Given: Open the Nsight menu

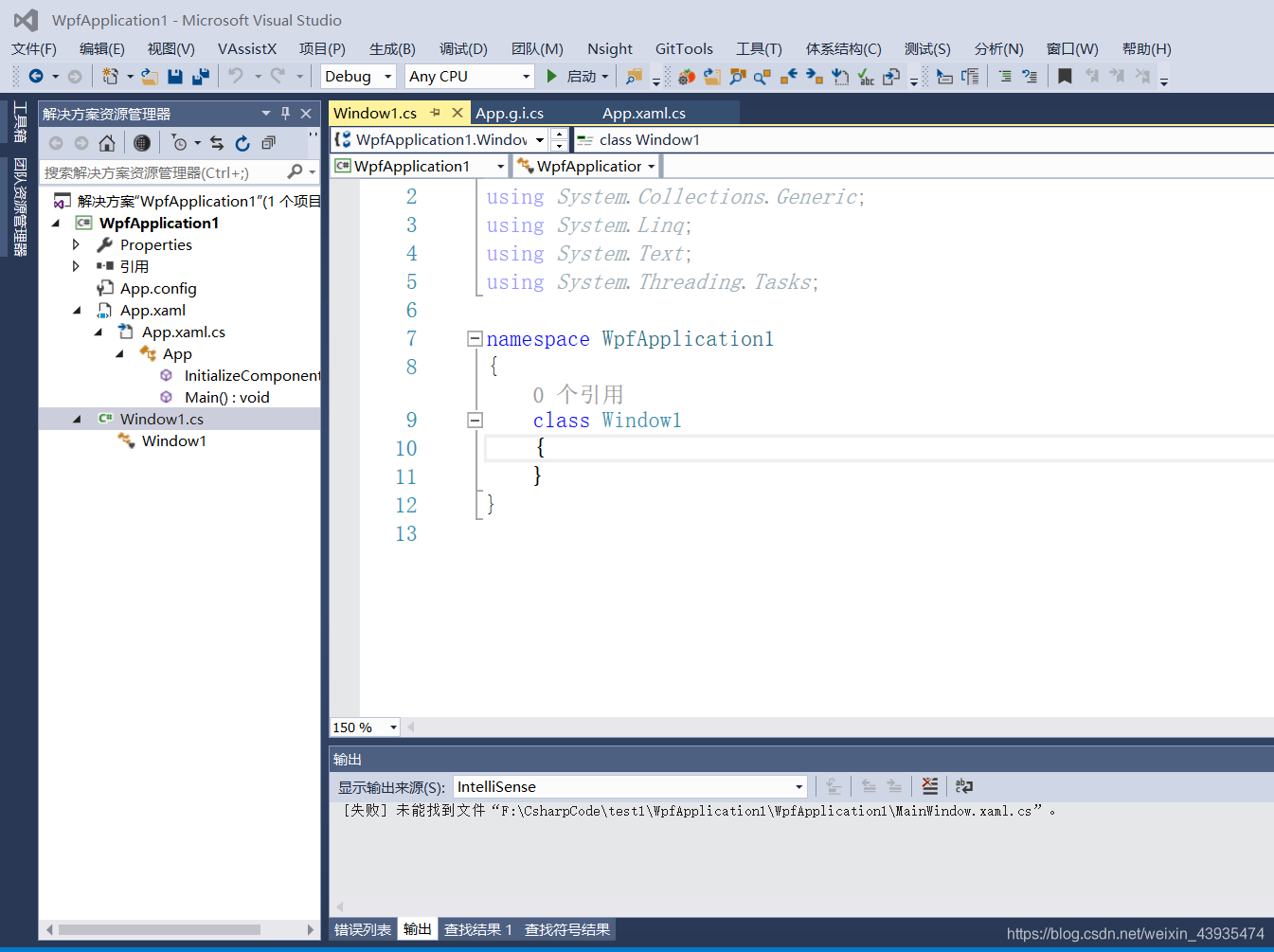Looking at the screenshot, I should pyautogui.click(x=610, y=48).
